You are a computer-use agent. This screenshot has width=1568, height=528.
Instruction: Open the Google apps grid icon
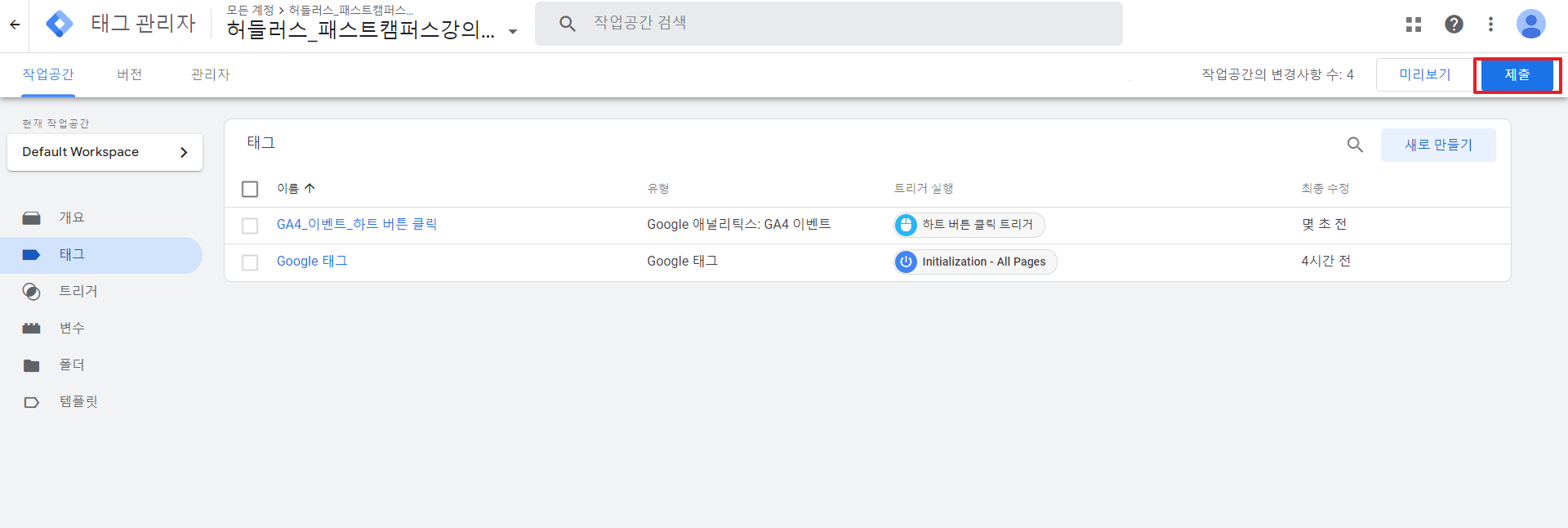[x=1414, y=25]
